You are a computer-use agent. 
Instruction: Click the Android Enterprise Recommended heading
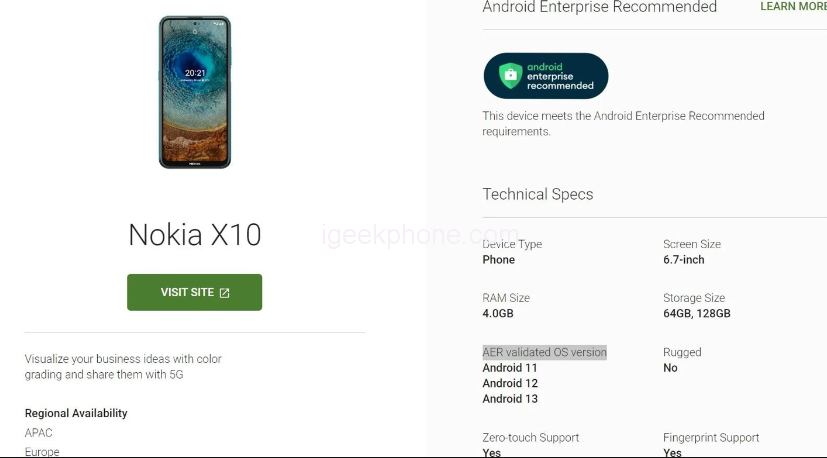tap(599, 7)
